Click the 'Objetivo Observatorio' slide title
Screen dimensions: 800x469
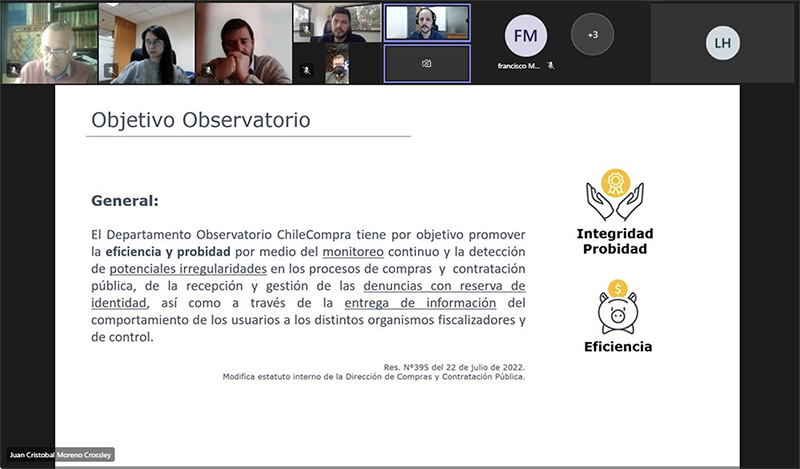coord(201,120)
